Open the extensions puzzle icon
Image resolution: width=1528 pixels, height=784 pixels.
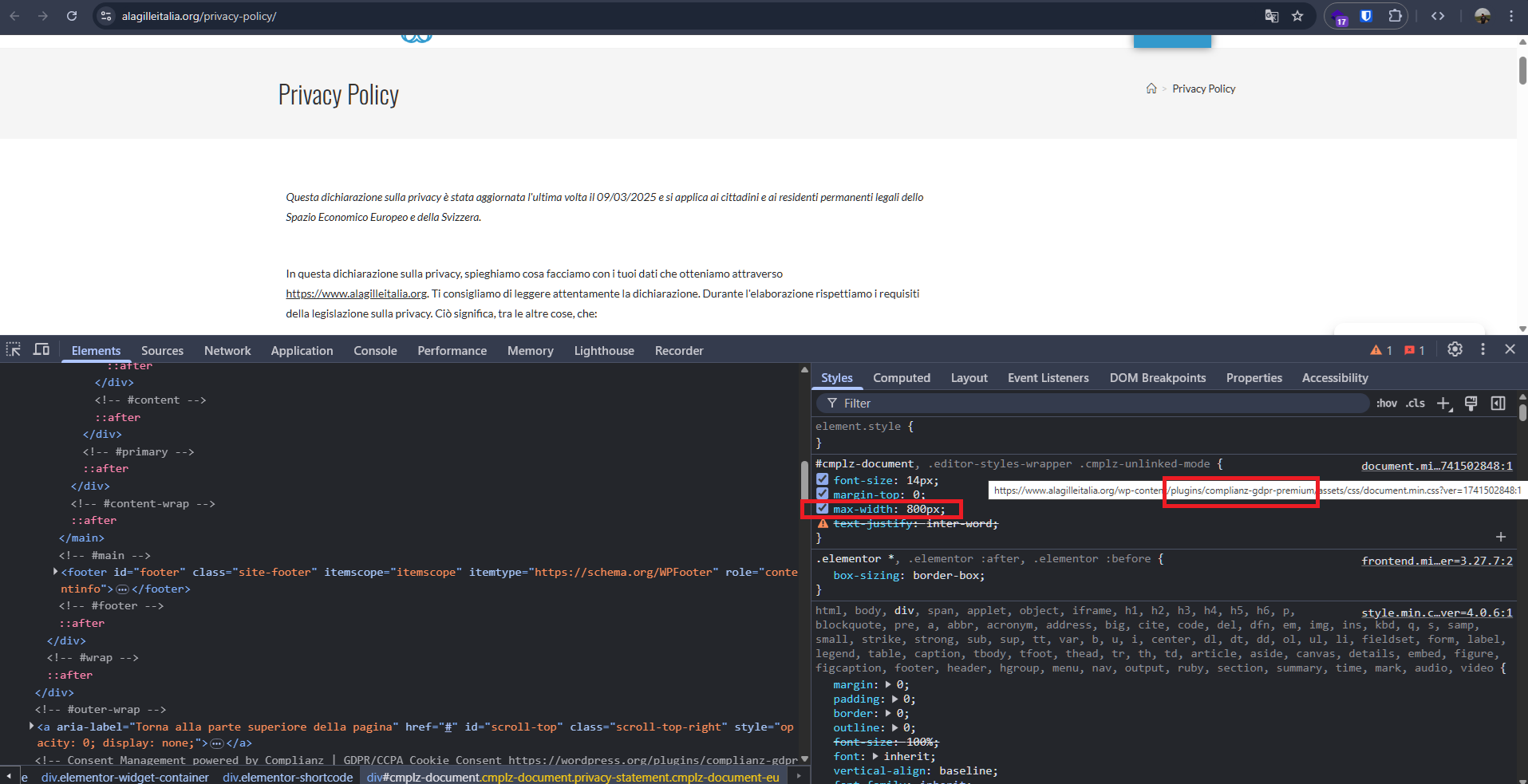(1395, 16)
